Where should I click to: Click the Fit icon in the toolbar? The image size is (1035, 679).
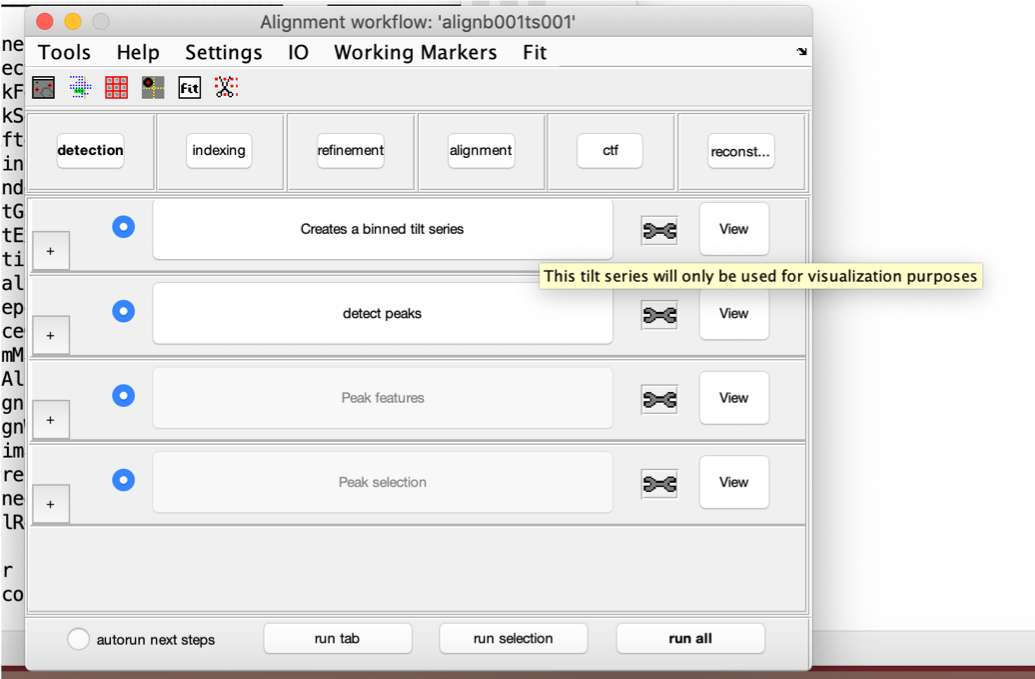point(189,88)
